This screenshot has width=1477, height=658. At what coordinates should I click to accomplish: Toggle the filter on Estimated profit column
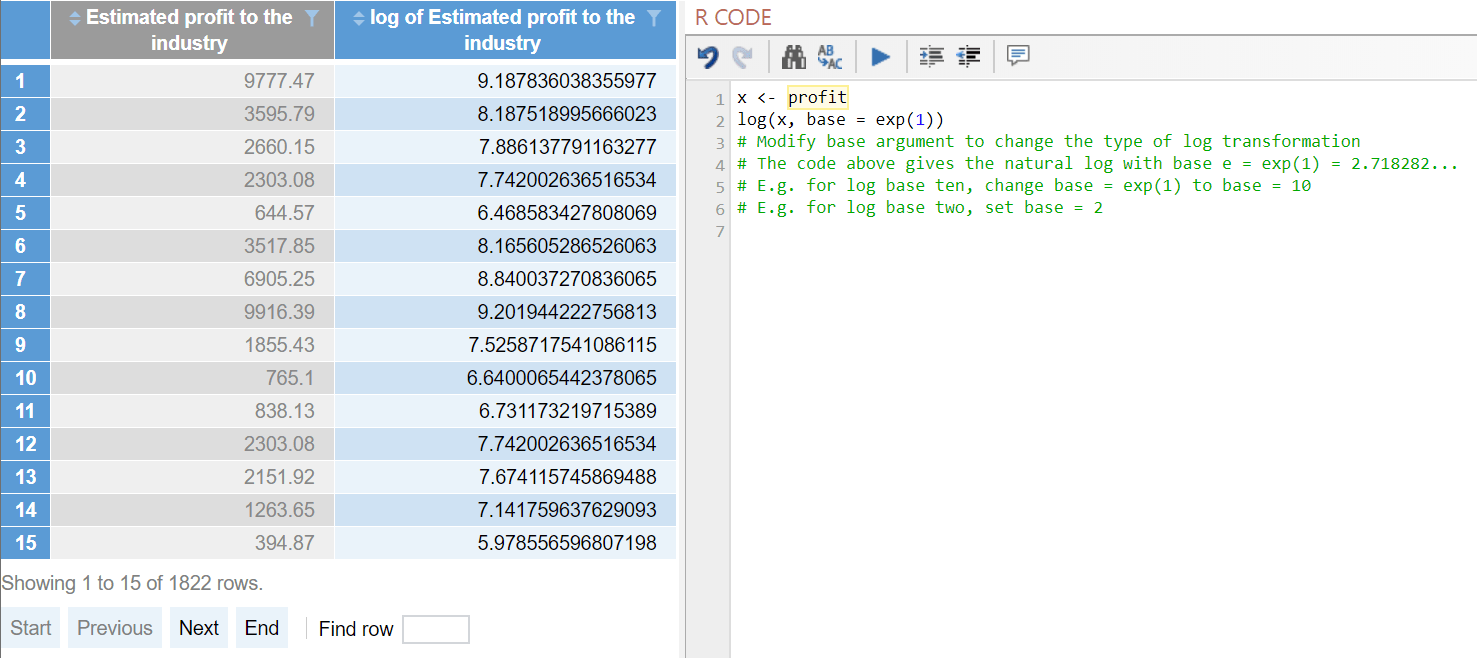click(311, 17)
